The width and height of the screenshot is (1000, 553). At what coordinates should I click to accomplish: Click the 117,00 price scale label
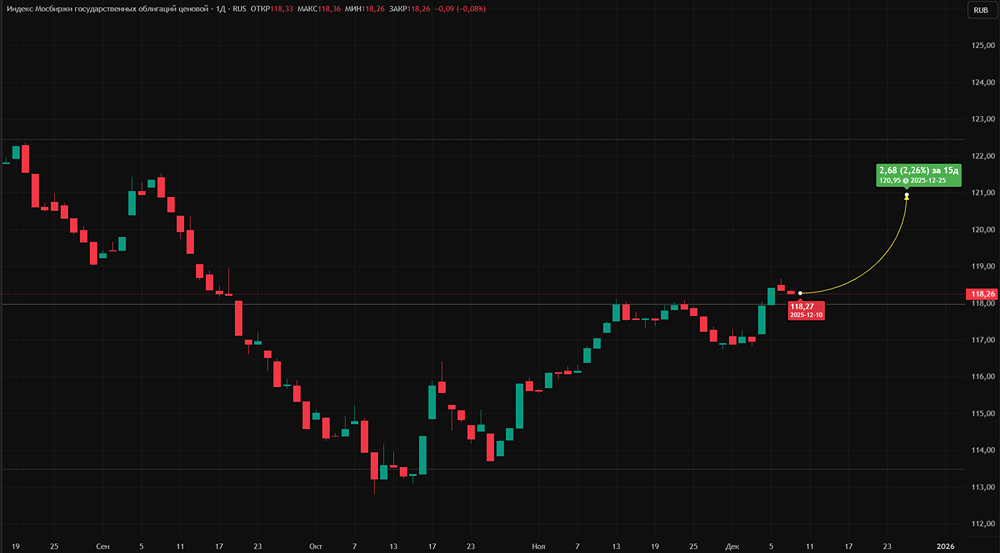tap(983, 340)
